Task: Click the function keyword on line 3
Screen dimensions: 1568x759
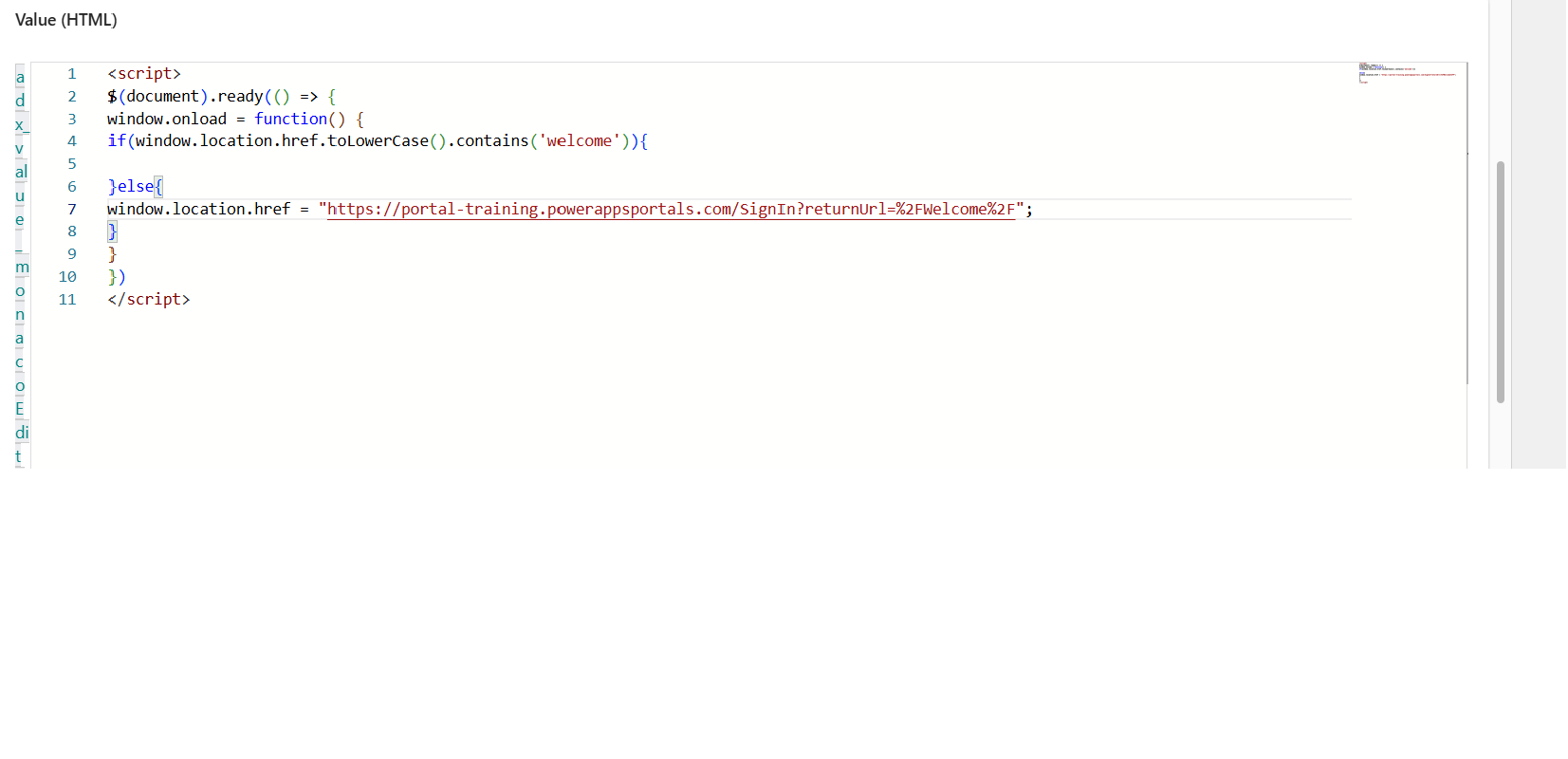Action: coord(290,120)
